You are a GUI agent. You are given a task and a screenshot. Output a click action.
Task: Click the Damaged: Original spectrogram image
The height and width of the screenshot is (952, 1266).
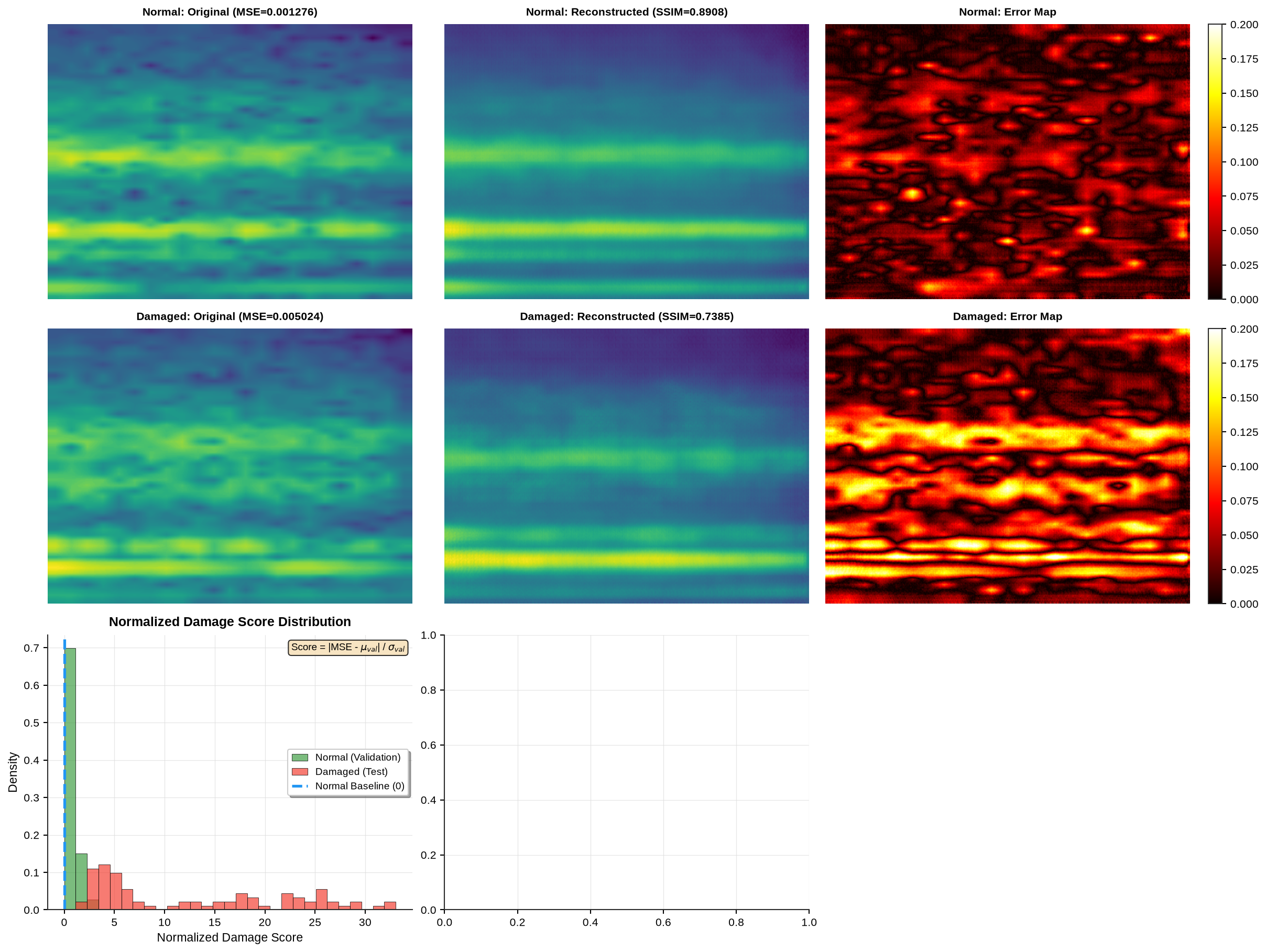click(x=230, y=466)
